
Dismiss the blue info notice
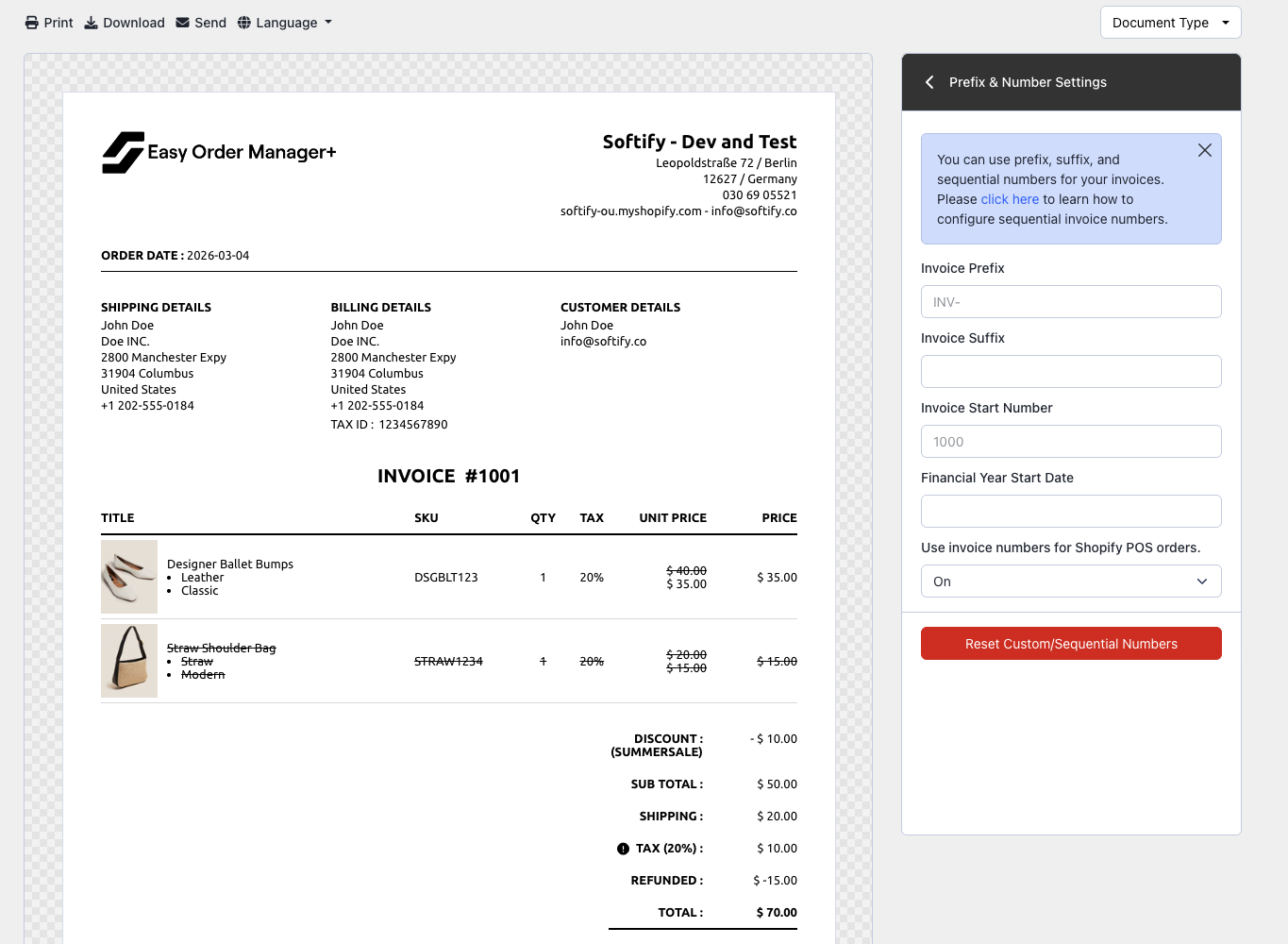(x=1204, y=150)
